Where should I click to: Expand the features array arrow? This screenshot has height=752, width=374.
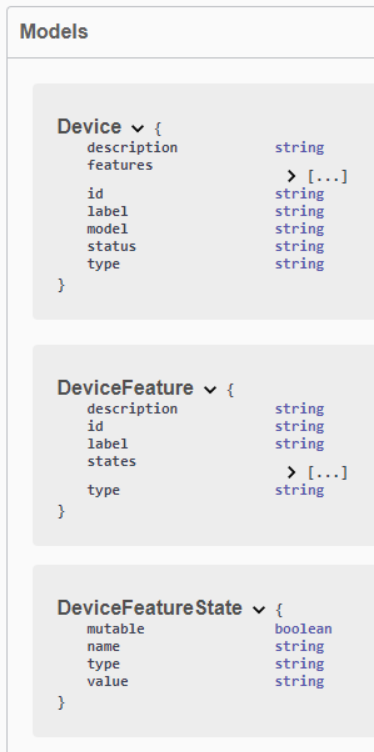[292, 176]
